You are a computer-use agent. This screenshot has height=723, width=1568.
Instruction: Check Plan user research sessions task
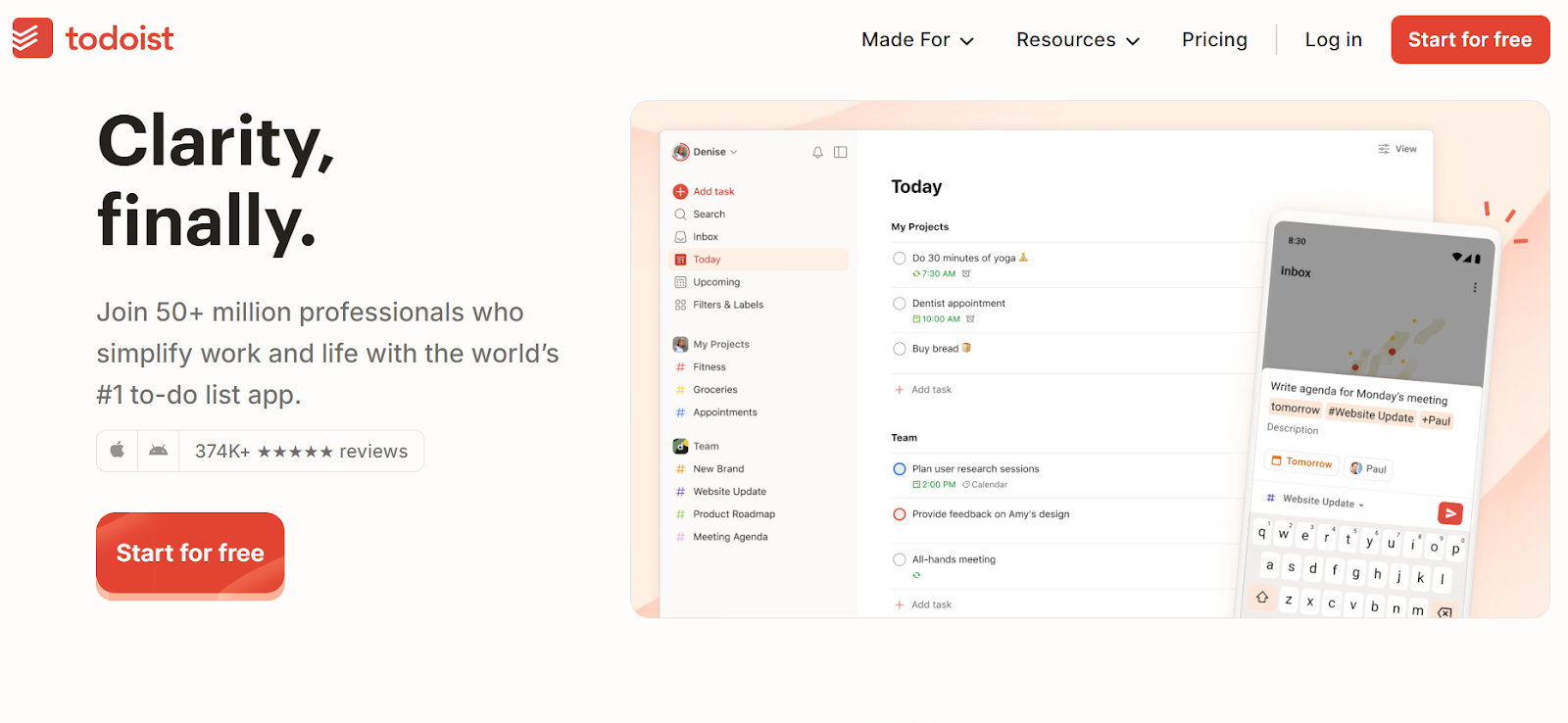[x=899, y=469]
